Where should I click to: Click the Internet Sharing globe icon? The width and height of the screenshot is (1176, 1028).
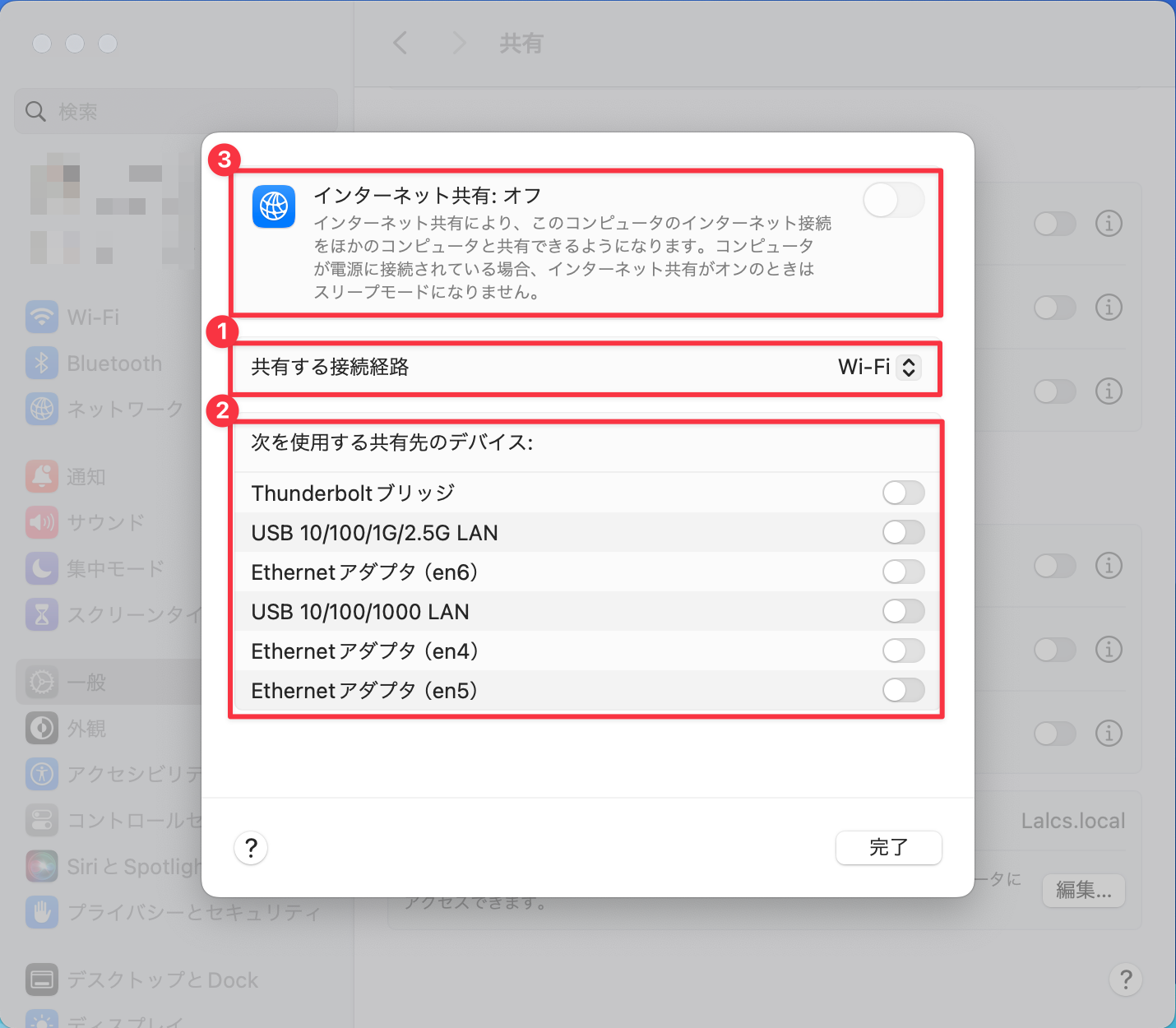(273, 206)
